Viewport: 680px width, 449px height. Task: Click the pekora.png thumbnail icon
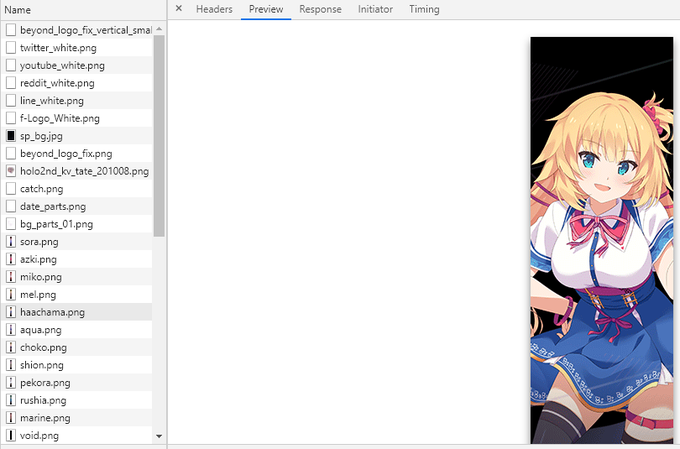11,383
